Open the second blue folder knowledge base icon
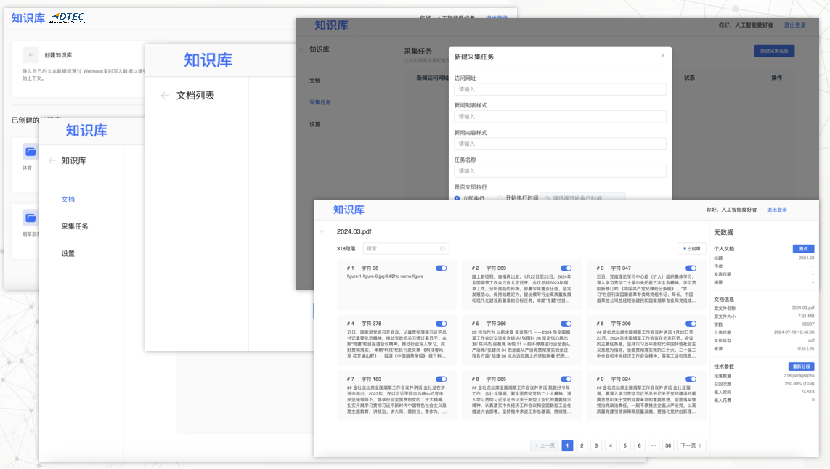The height and width of the screenshot is (469, 830). pyautogui.click(x=31, y=217)
